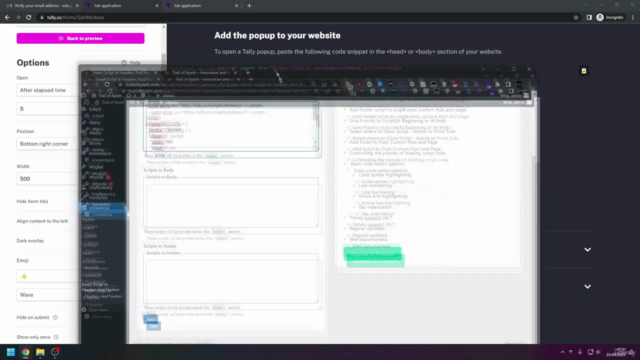Close the Verify your email address tab
640x360 pixels.
pyautogui.click(x=77, y=6)
